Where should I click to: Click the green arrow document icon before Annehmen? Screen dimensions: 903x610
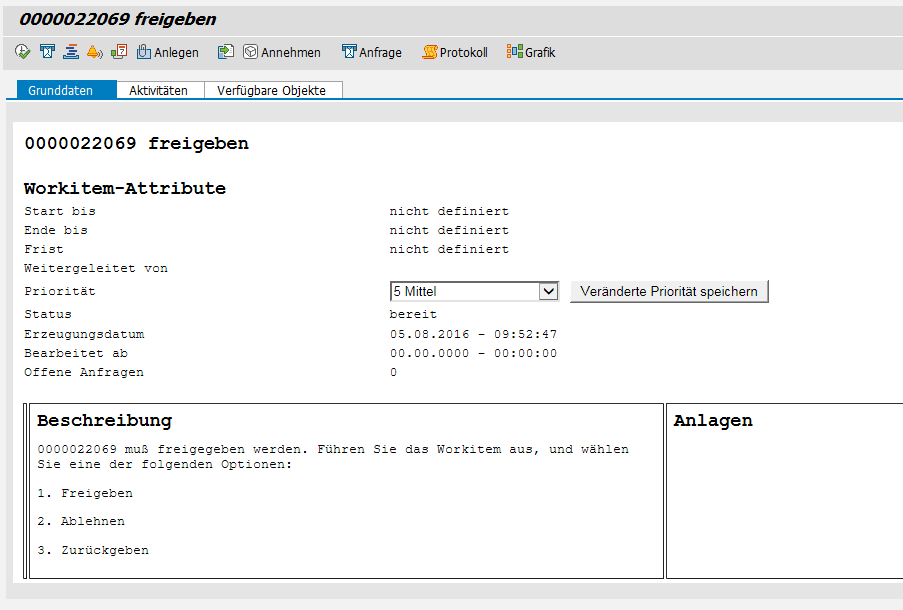[x=226, y=52]
